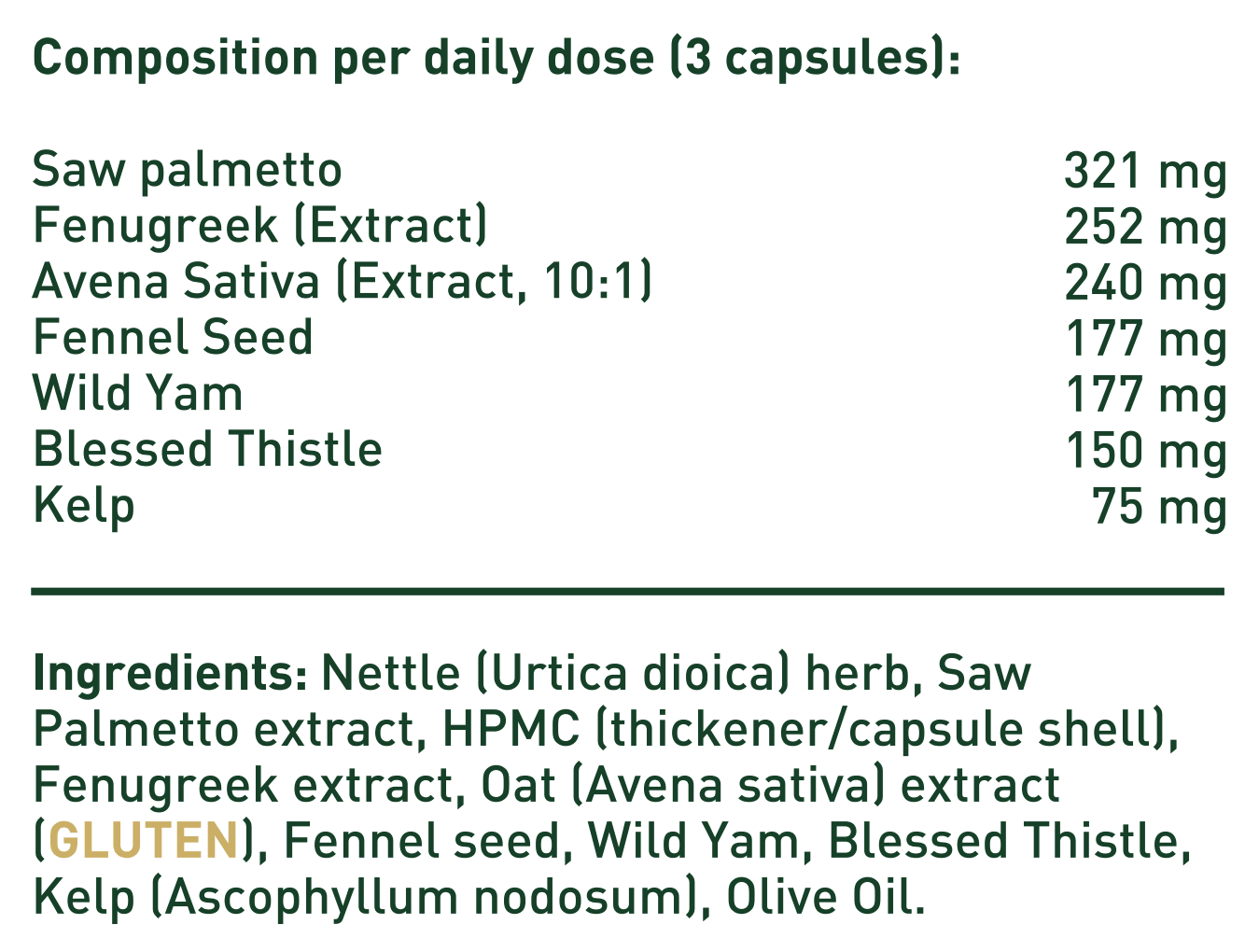The height and width of the screenshot is (952, 1259).
Task: Click the 75 mg amount
Action: tap(1159, 507)
